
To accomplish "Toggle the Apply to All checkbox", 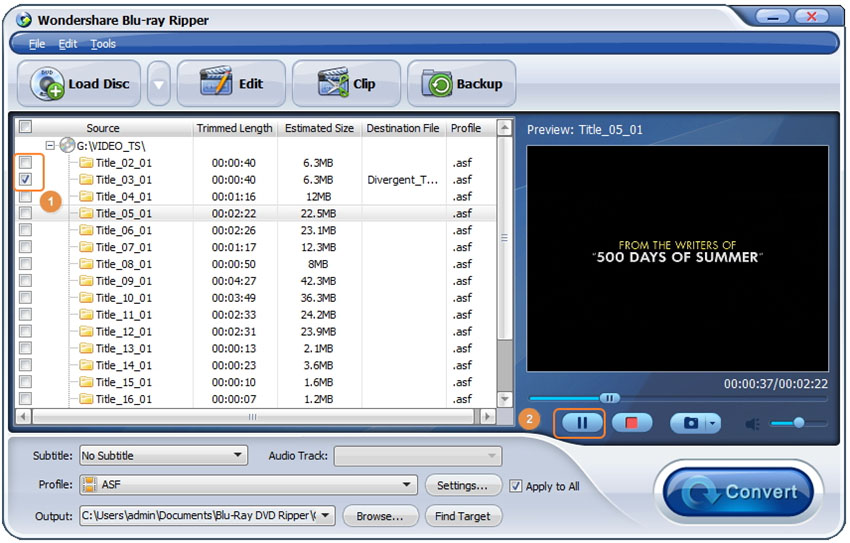I will pyautogui.click(x=516, y=486).
